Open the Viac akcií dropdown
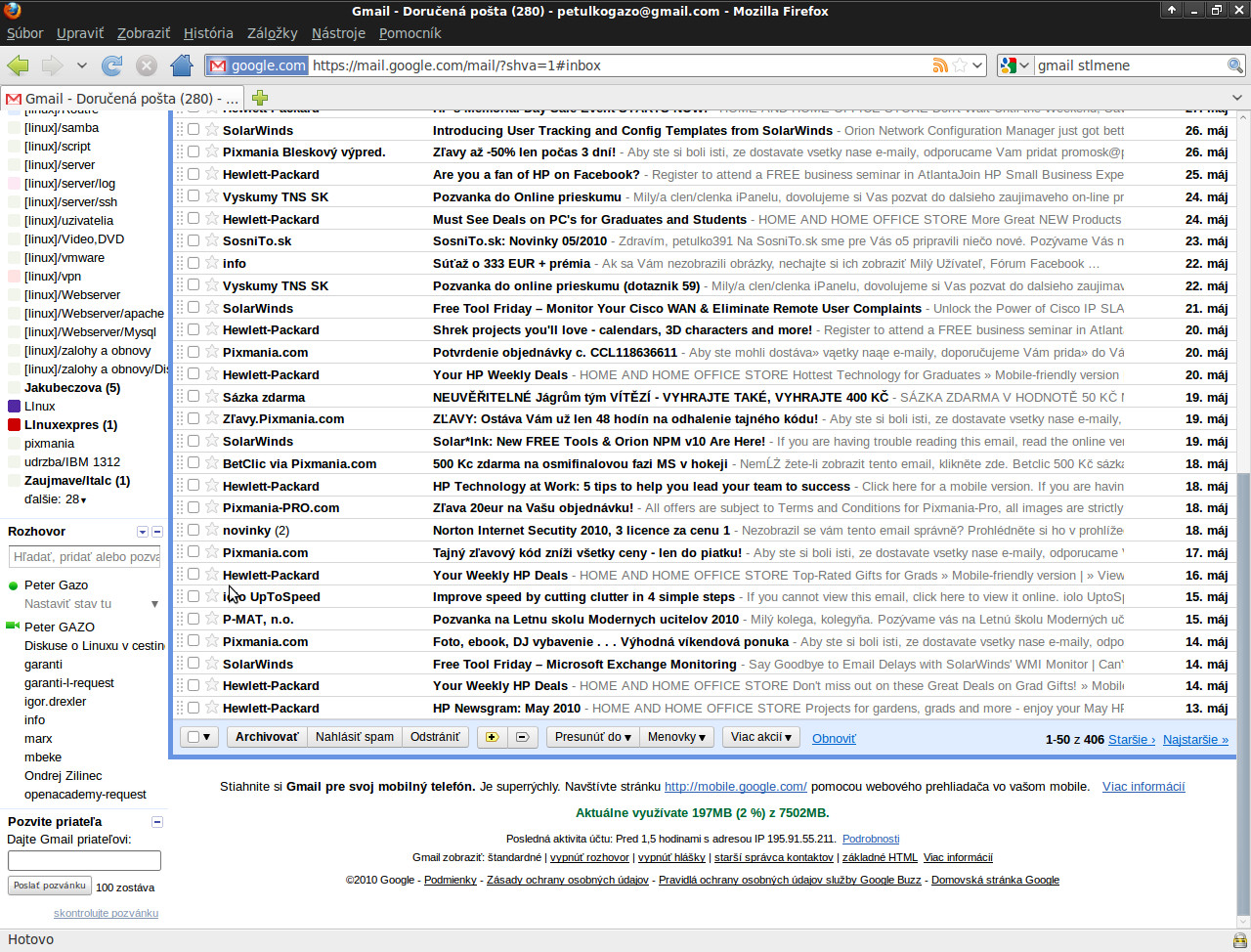The width and height of the screenshot is (1251, 952). 761,737
